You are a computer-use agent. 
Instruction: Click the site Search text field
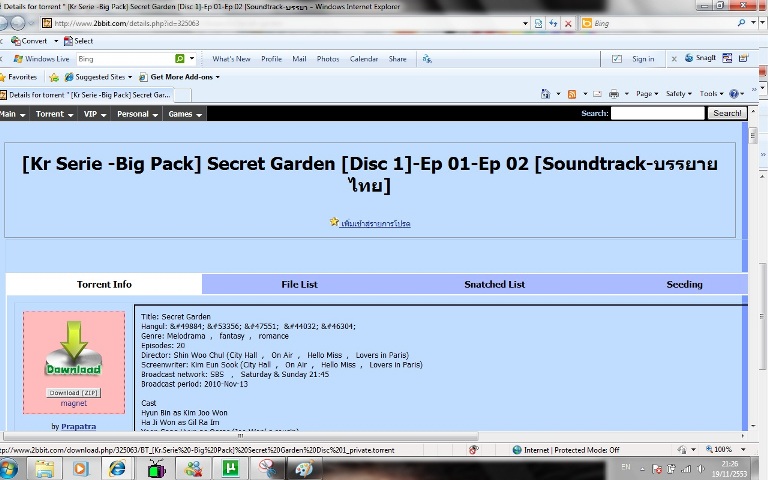tap(657, 113)
